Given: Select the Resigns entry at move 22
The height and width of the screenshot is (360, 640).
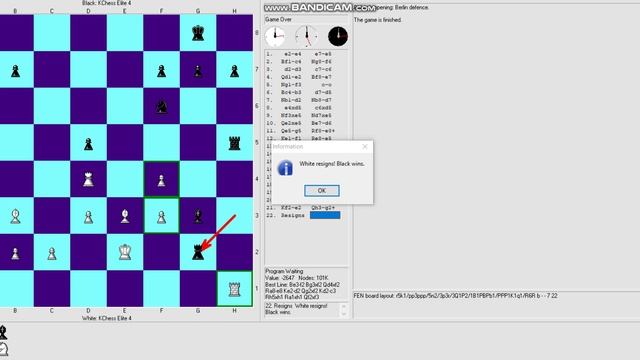Looking at the screenshot, I should (292, 216).
